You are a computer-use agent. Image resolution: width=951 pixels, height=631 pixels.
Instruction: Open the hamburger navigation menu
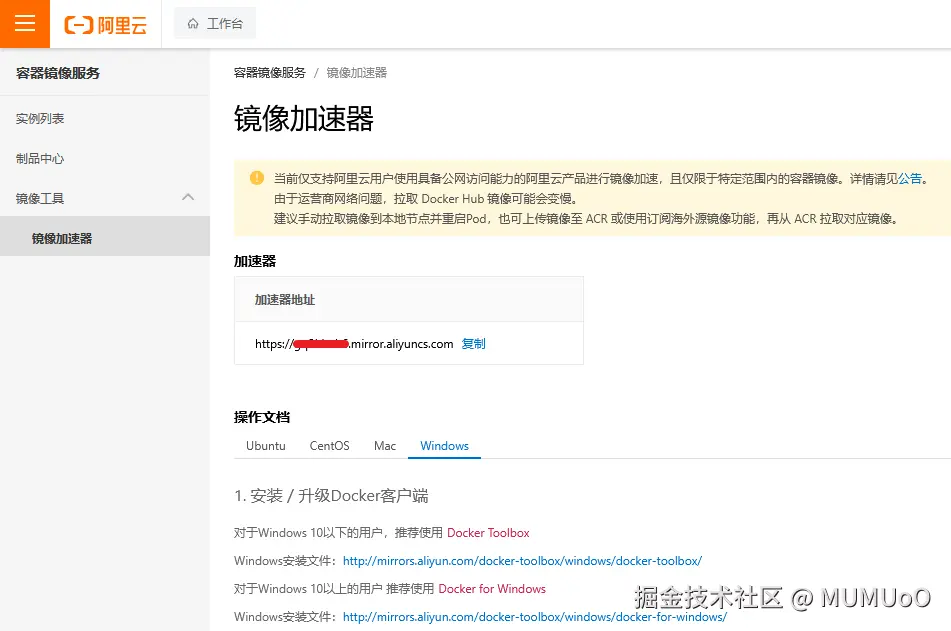(x=25, y=24)
